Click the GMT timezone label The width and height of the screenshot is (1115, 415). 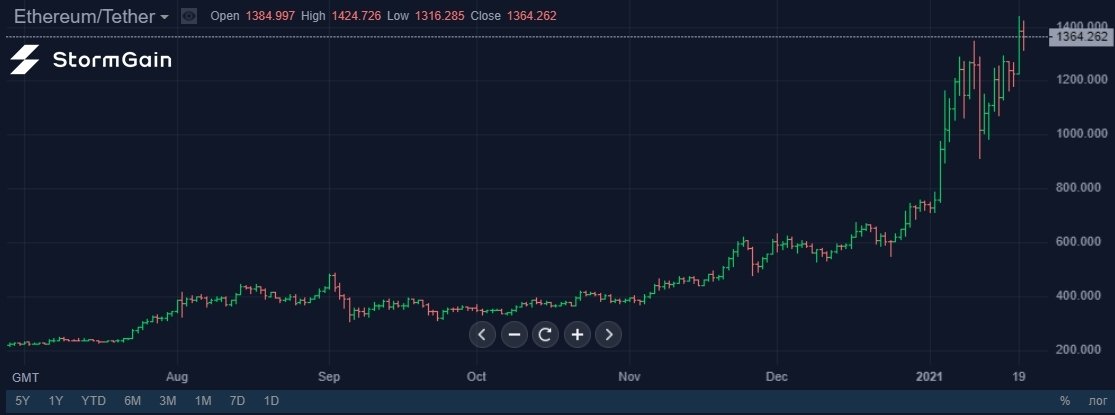point(26,377)
